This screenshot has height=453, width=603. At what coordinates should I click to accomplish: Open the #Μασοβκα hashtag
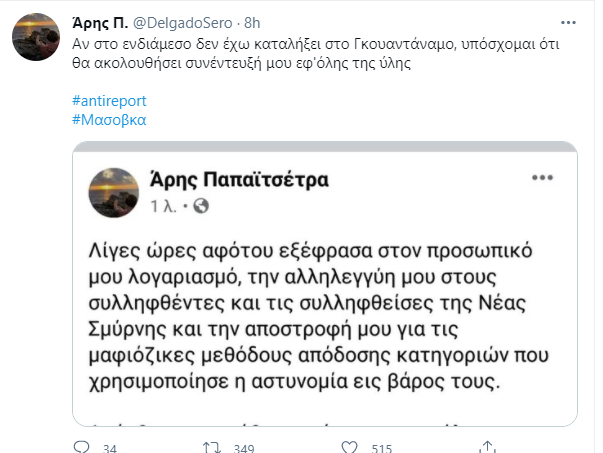click(x=109, y=120)
